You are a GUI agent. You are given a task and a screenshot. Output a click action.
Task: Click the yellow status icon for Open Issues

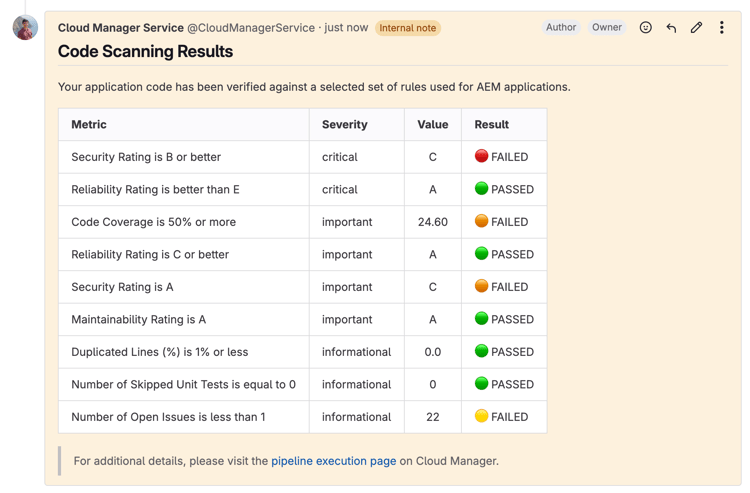click(x=481, y=416)
